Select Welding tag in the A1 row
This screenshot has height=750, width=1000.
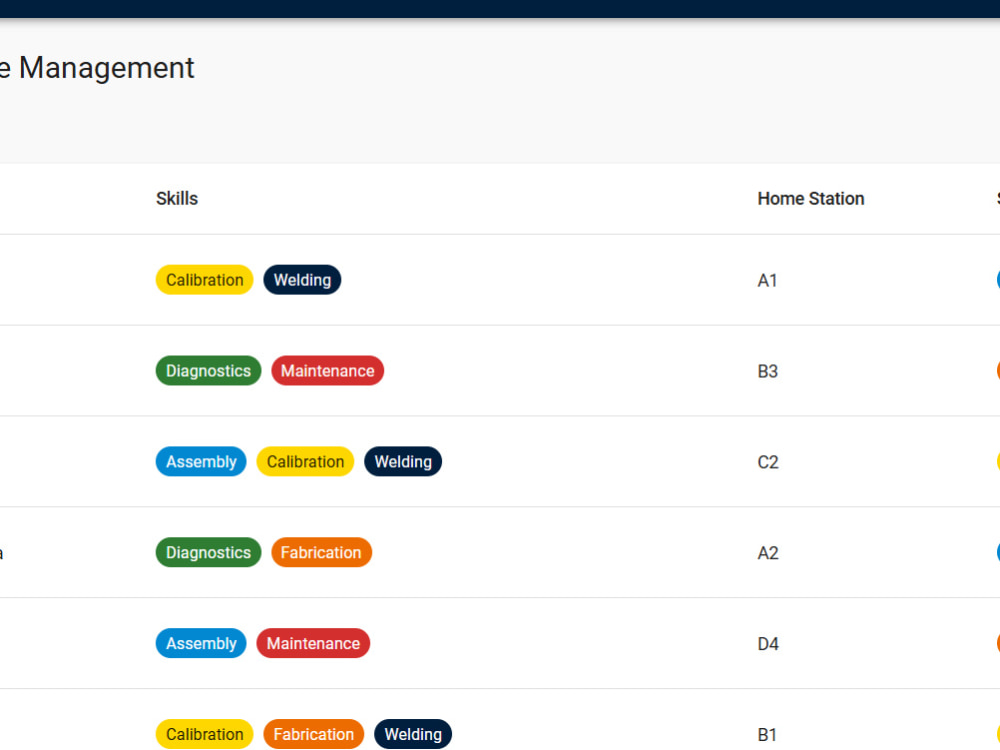pos(302,280)
